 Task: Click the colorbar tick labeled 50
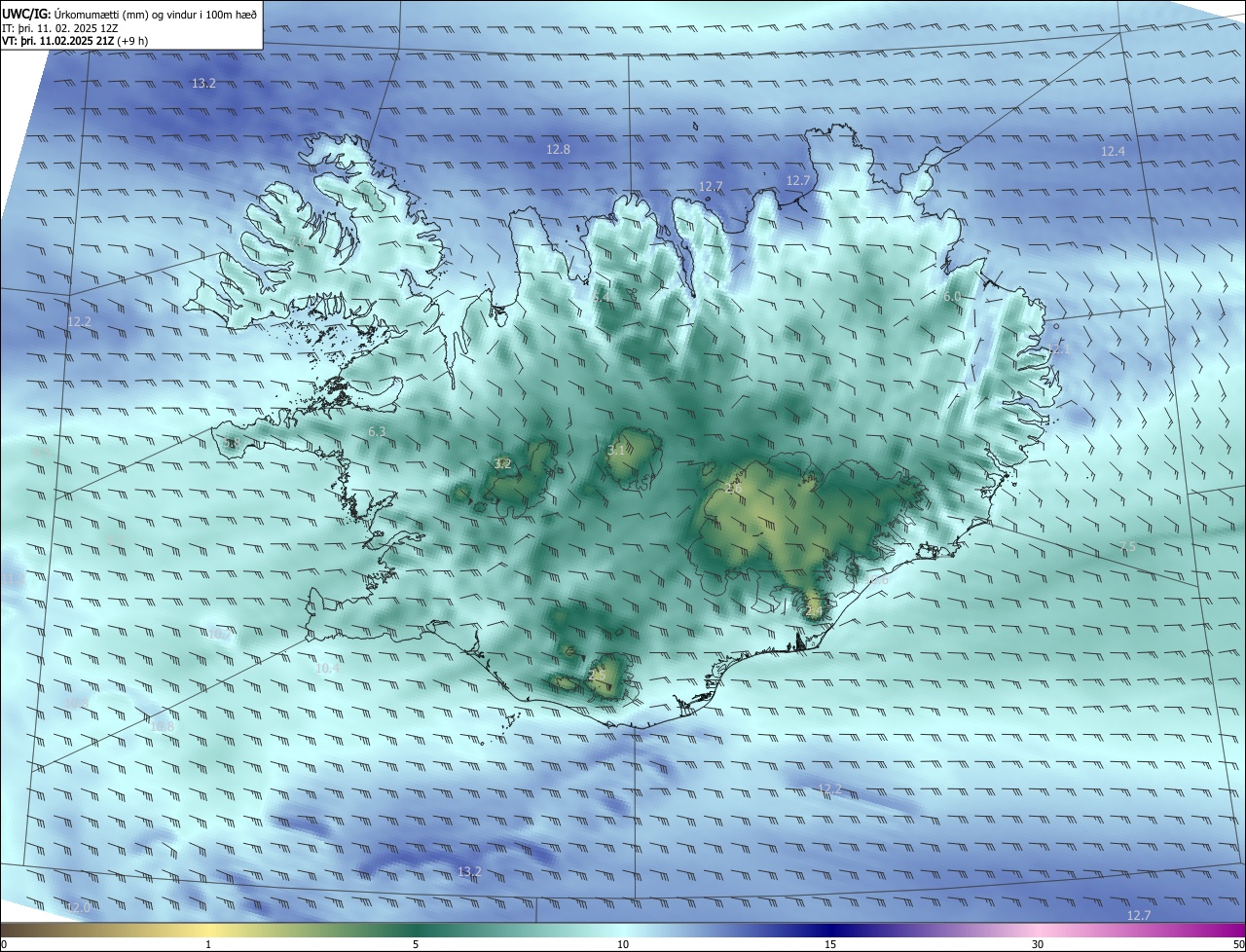(x=1238, y=944)
